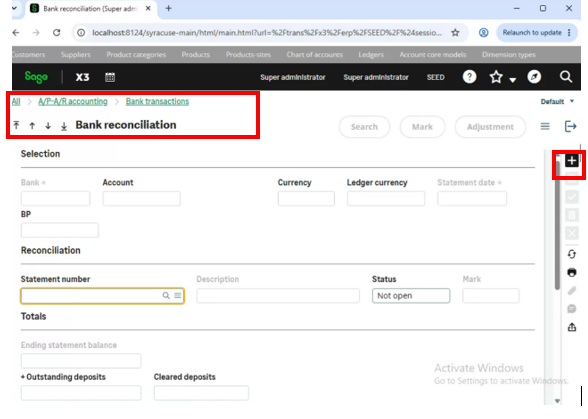Open Product categories menu item
The width and height of the screenshot is (588, 419).
tap(136, 55)
